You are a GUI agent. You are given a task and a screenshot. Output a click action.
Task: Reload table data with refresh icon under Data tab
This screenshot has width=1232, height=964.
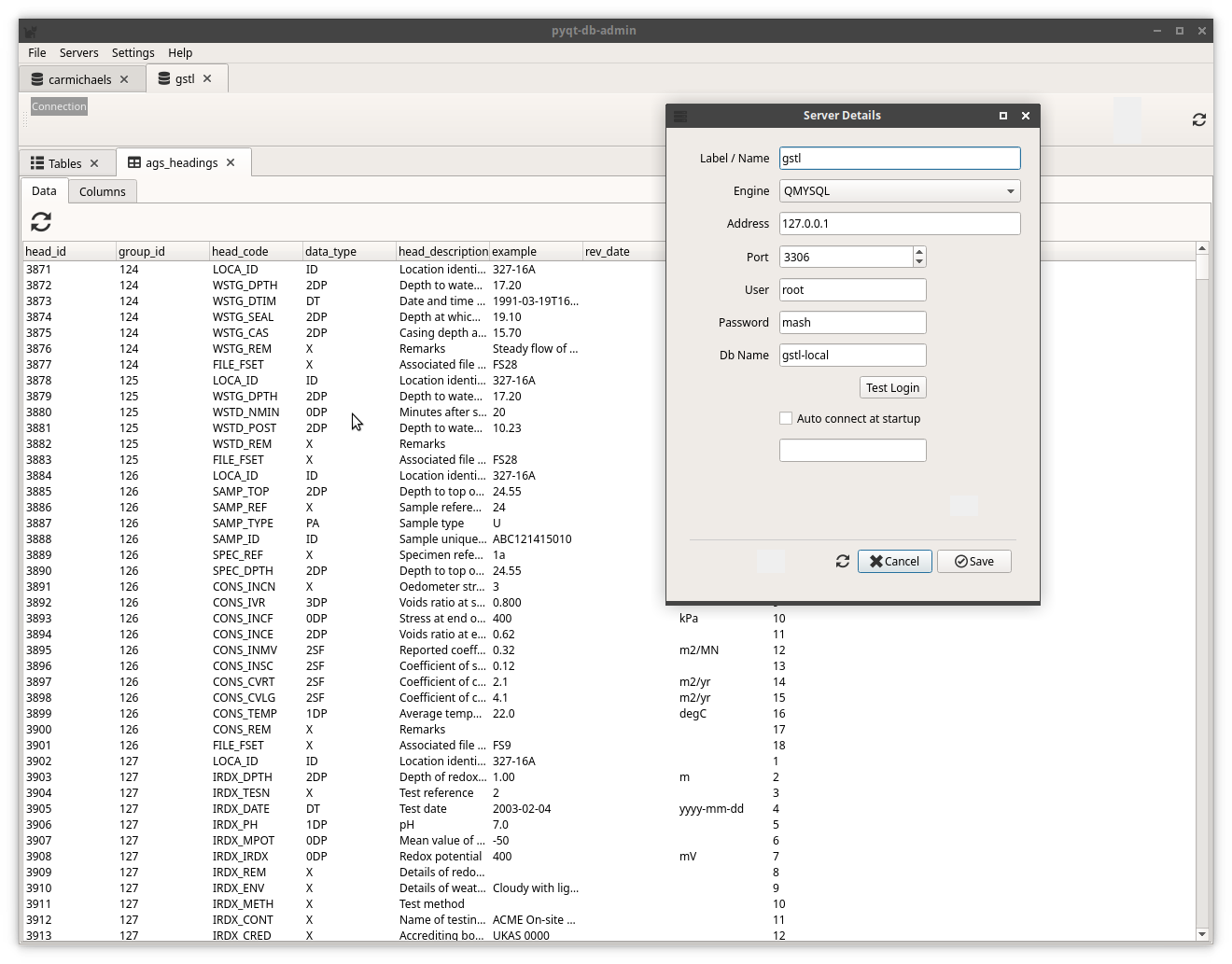click(41, 221)
